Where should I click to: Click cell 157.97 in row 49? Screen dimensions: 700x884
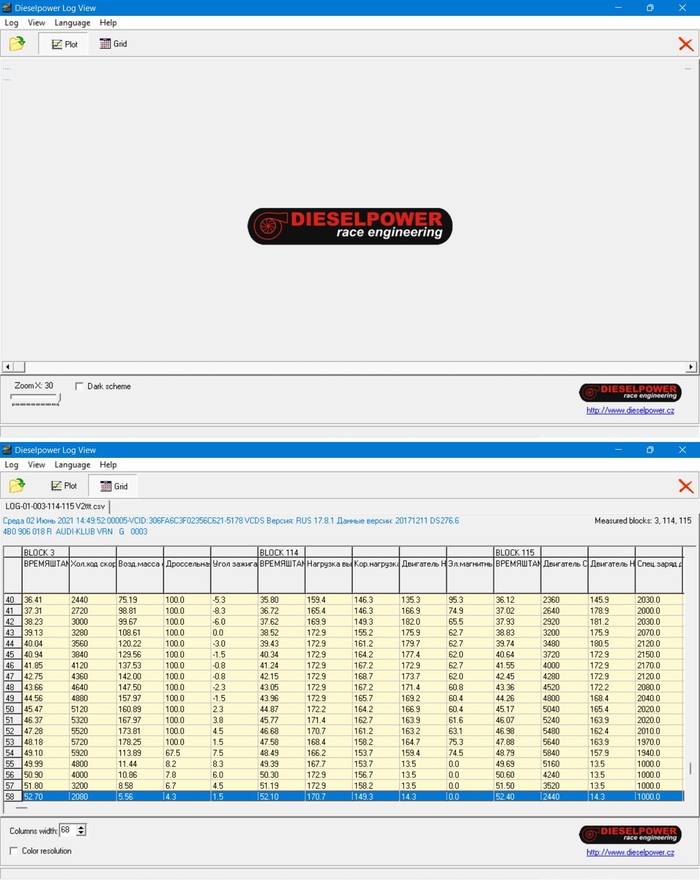tap(140, 698)
